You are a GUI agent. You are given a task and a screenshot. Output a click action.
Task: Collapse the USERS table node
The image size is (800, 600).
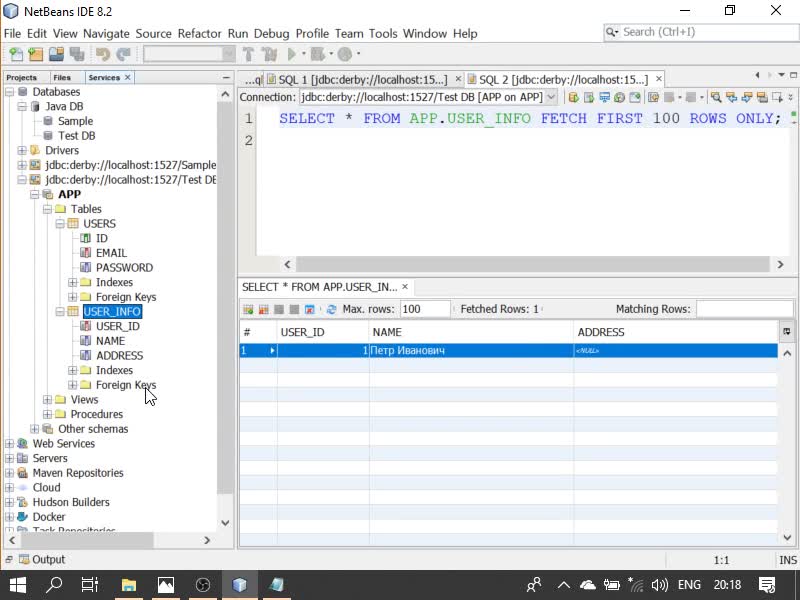(x=60, y=223)
